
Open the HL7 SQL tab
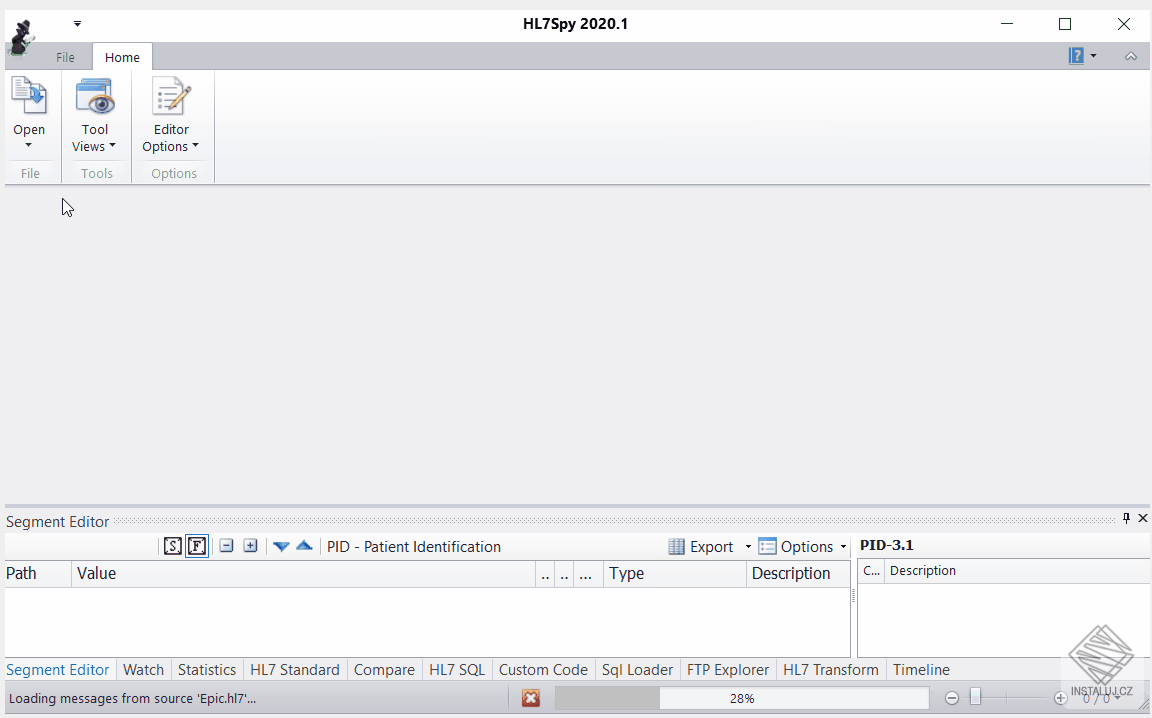click(x=457, y=669)
